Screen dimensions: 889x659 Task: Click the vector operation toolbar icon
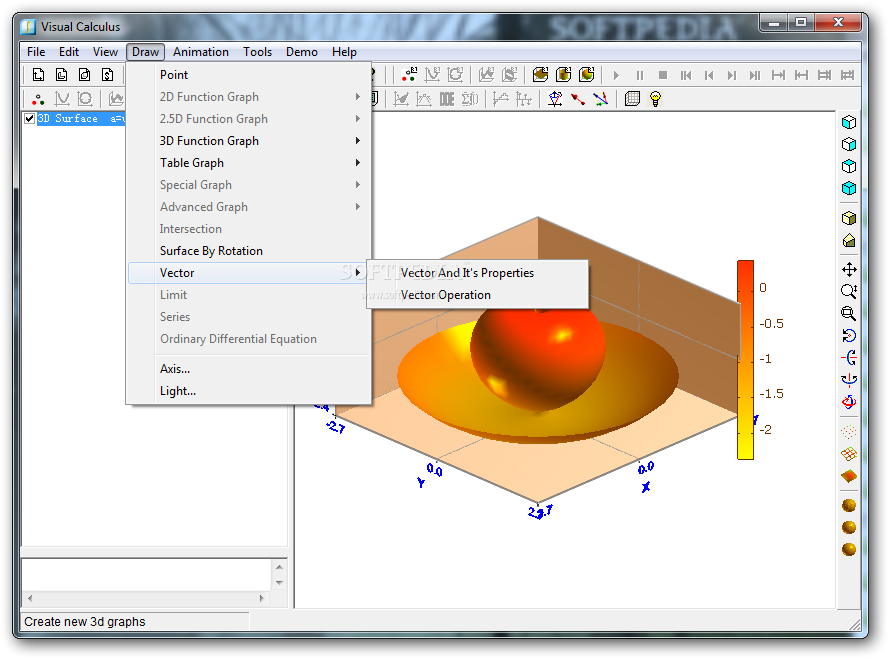[600, 99]
